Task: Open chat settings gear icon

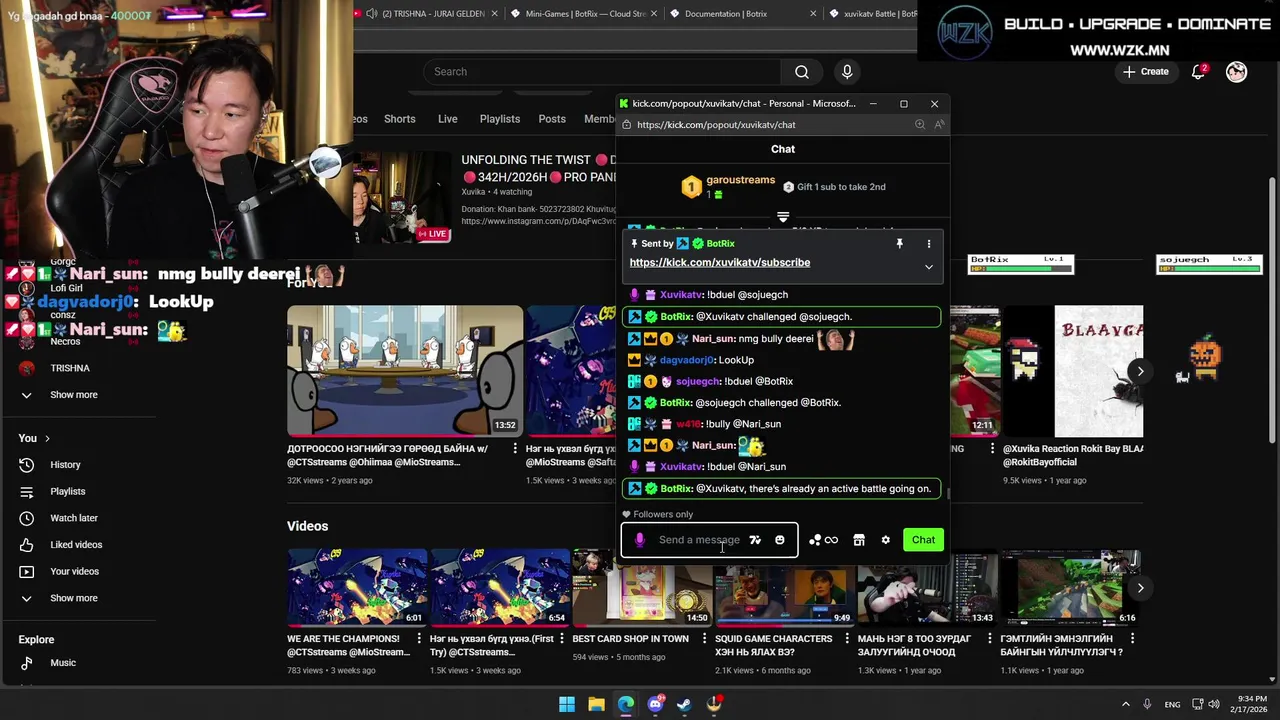Action: (885, 540)
